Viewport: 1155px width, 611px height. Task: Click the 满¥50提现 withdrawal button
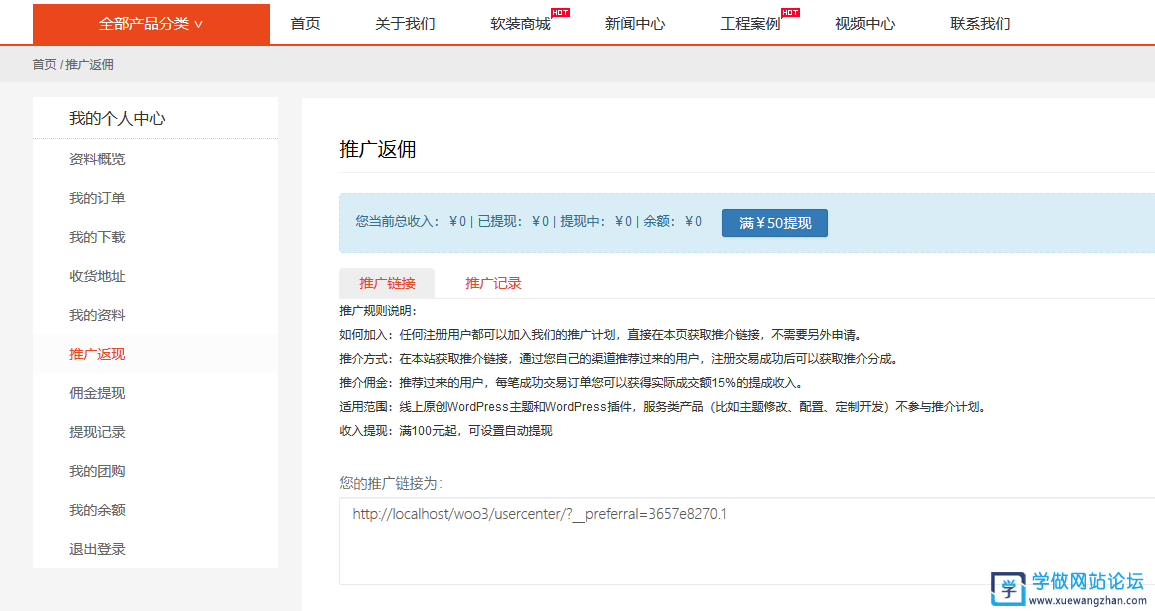[774, 222]
